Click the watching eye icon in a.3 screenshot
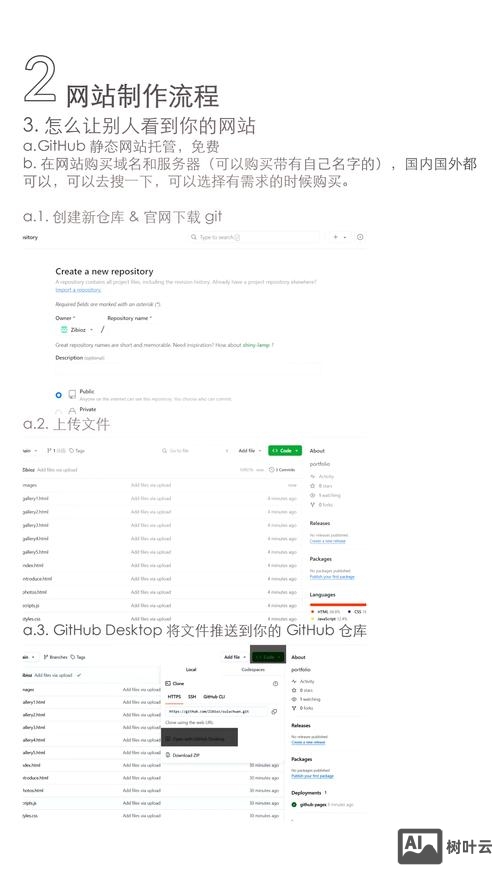Viewport: 500px width, 875px height. coord(294,699)
